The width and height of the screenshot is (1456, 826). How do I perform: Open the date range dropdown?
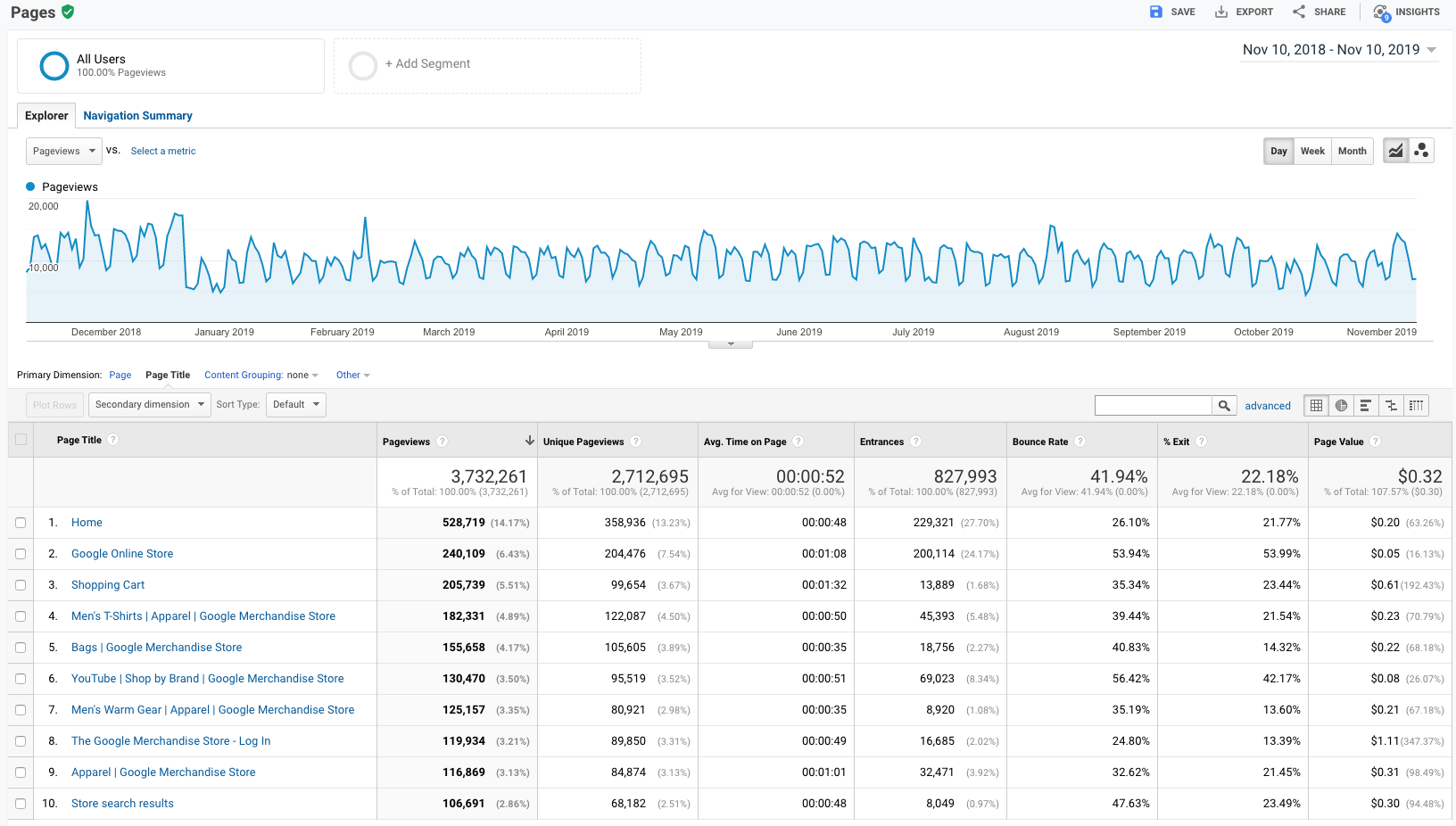click(x=1339, y=50)
